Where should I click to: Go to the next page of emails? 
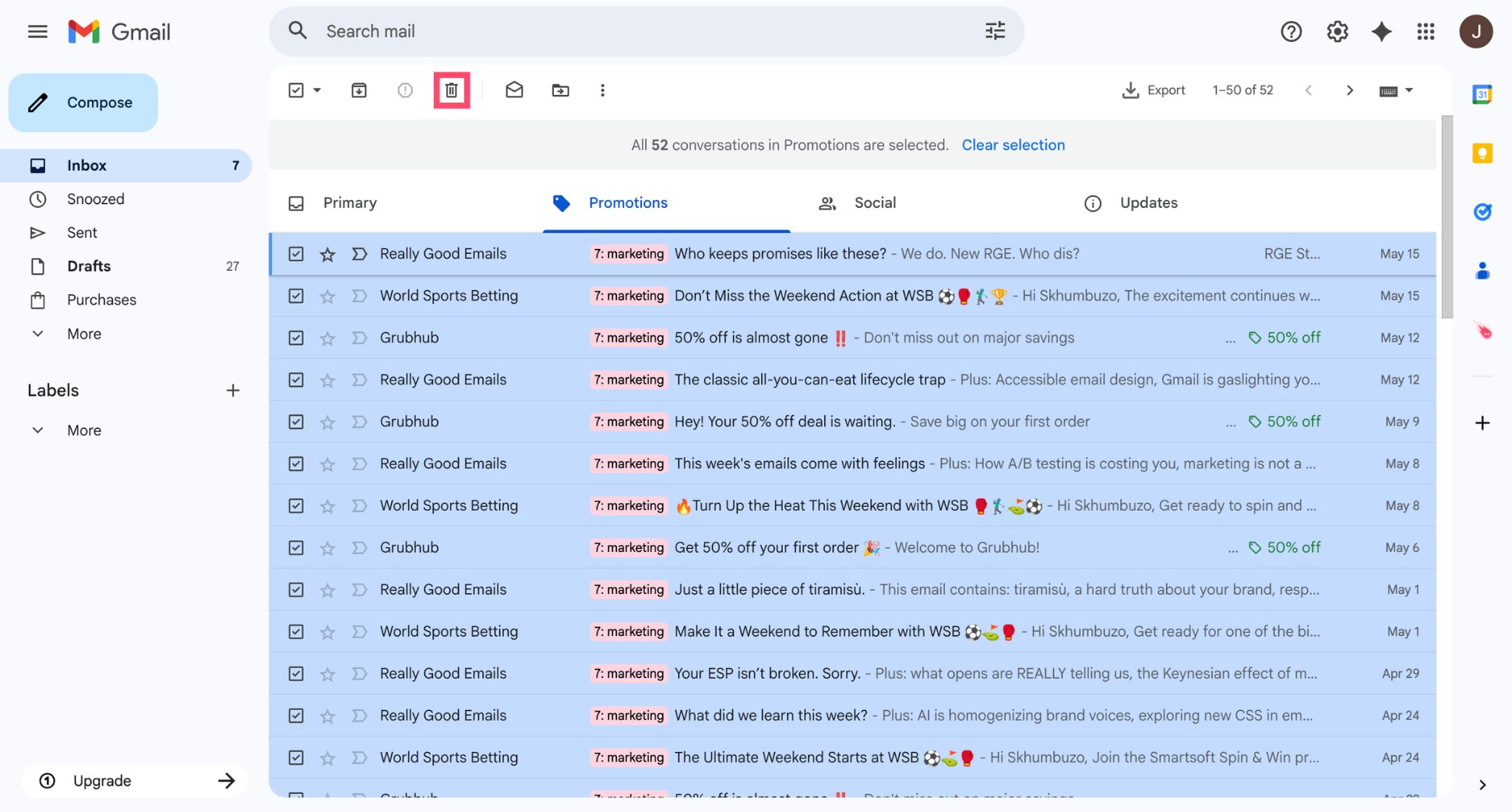click(x=1349, y=90)
